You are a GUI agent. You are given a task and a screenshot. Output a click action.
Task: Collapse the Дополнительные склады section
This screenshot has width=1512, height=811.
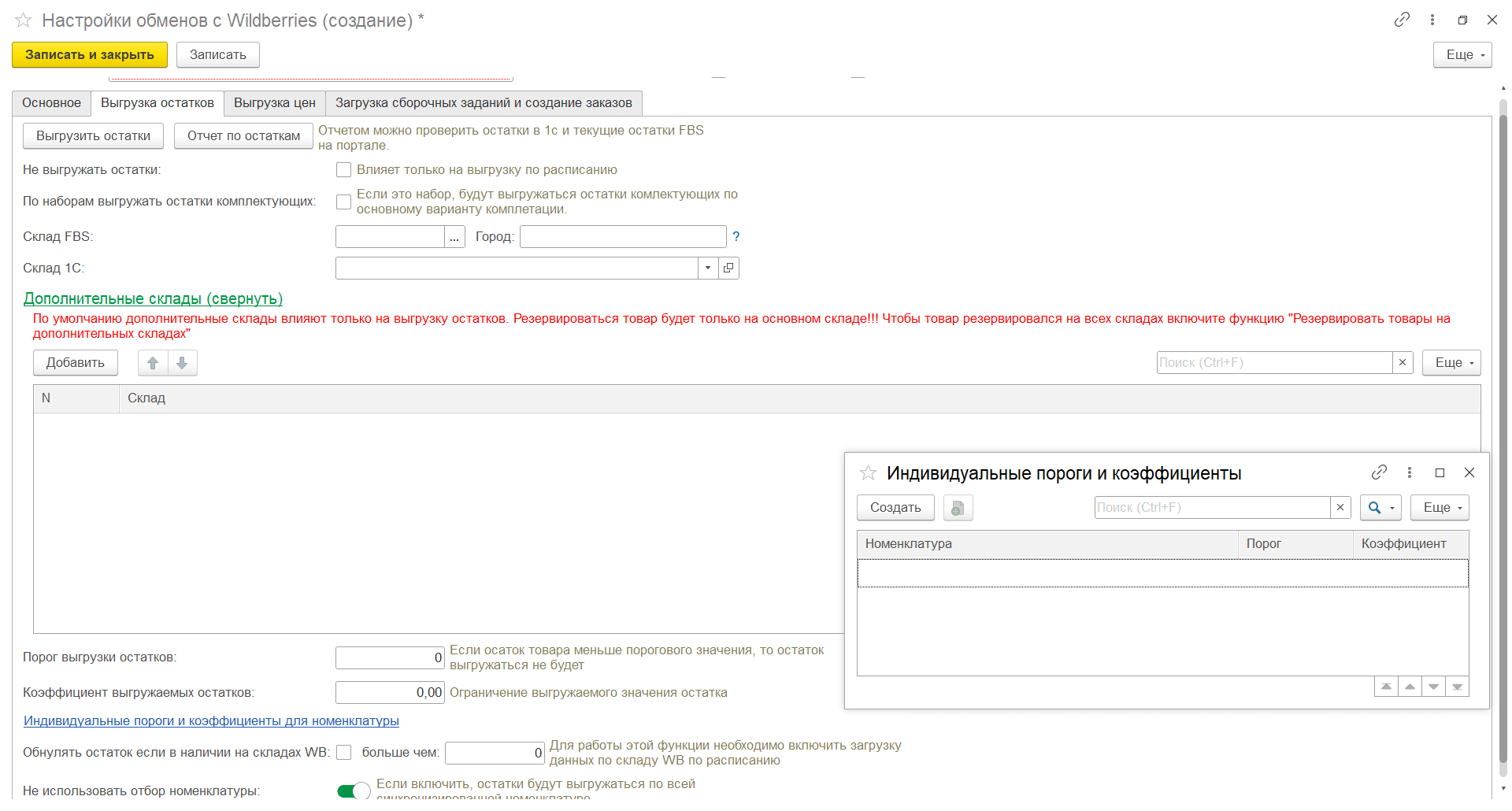tap(153, 298)
